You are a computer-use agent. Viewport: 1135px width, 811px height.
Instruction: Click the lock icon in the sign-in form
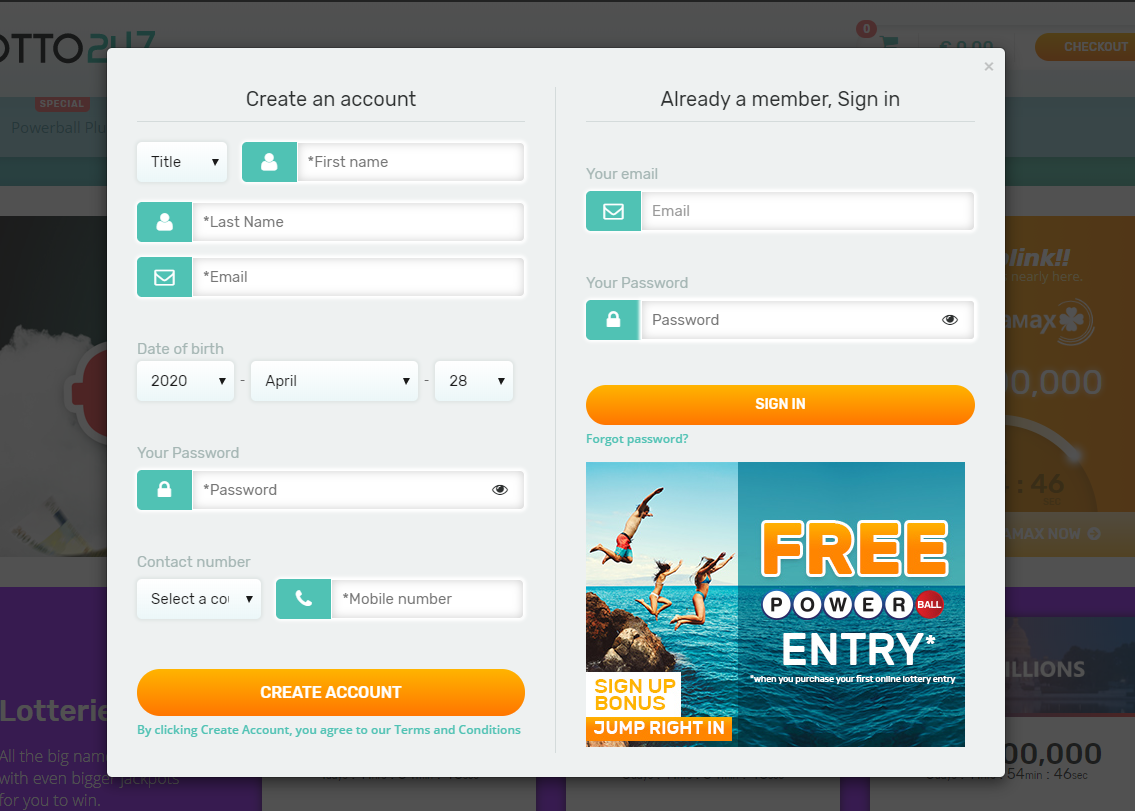[x=613, y=319]
